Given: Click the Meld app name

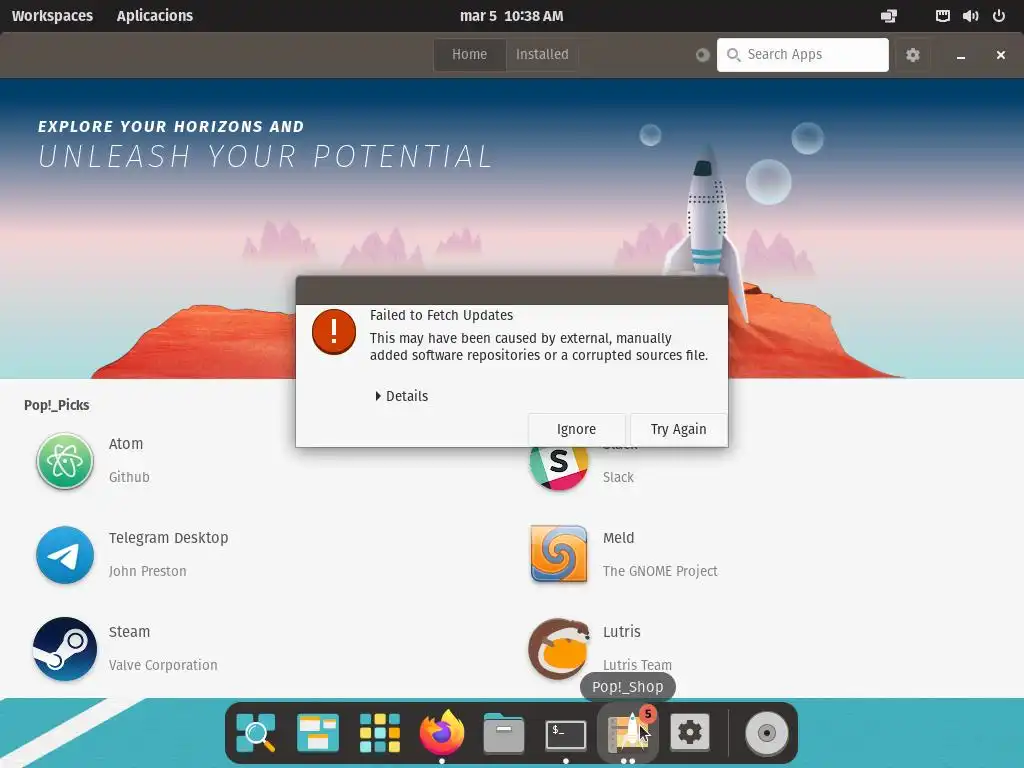Looking at the screenshot, I should click(618, 537).
